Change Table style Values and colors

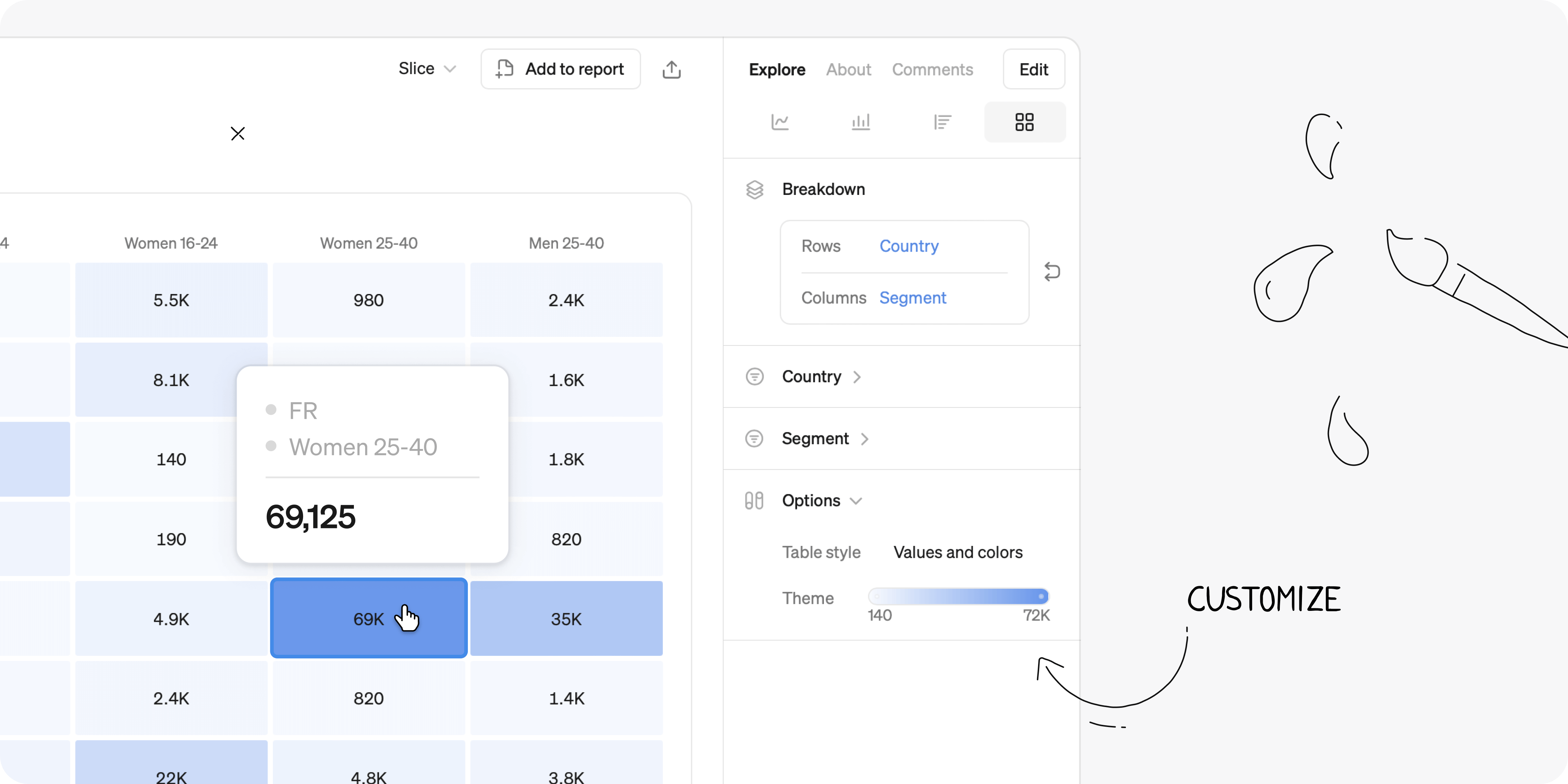957,553
